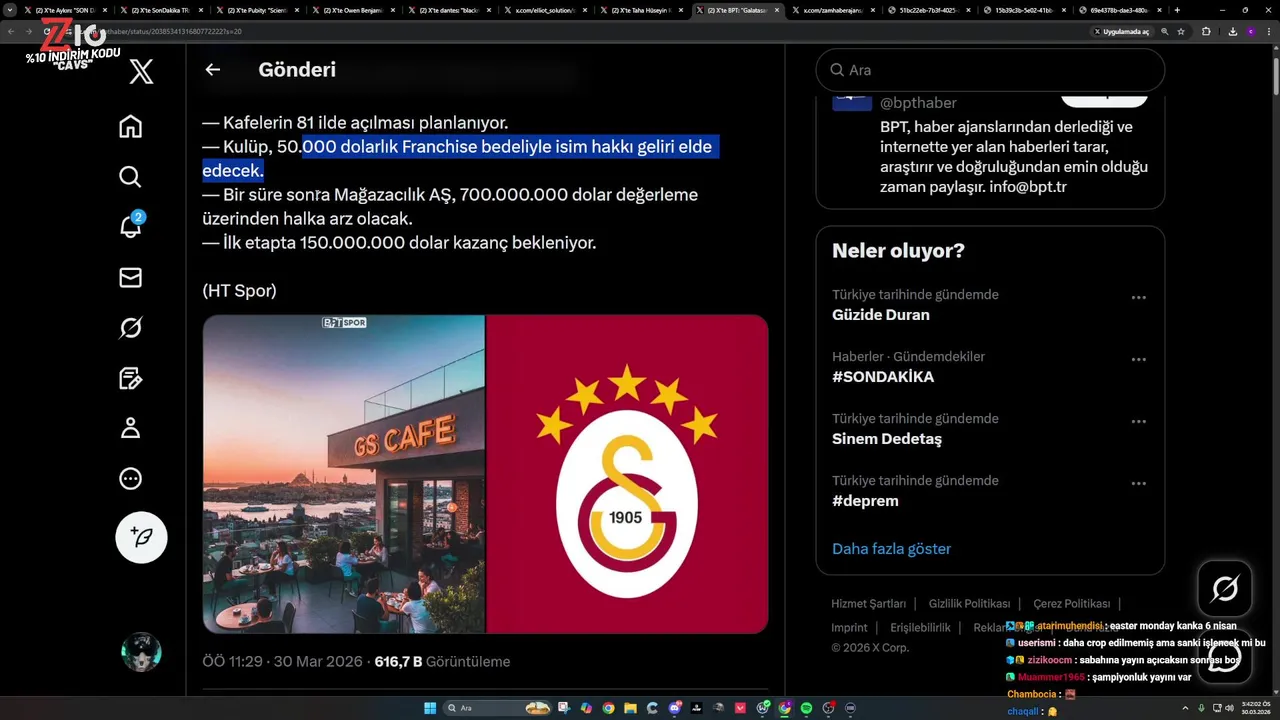Show hidden system tray icons

coord(1186,708)
